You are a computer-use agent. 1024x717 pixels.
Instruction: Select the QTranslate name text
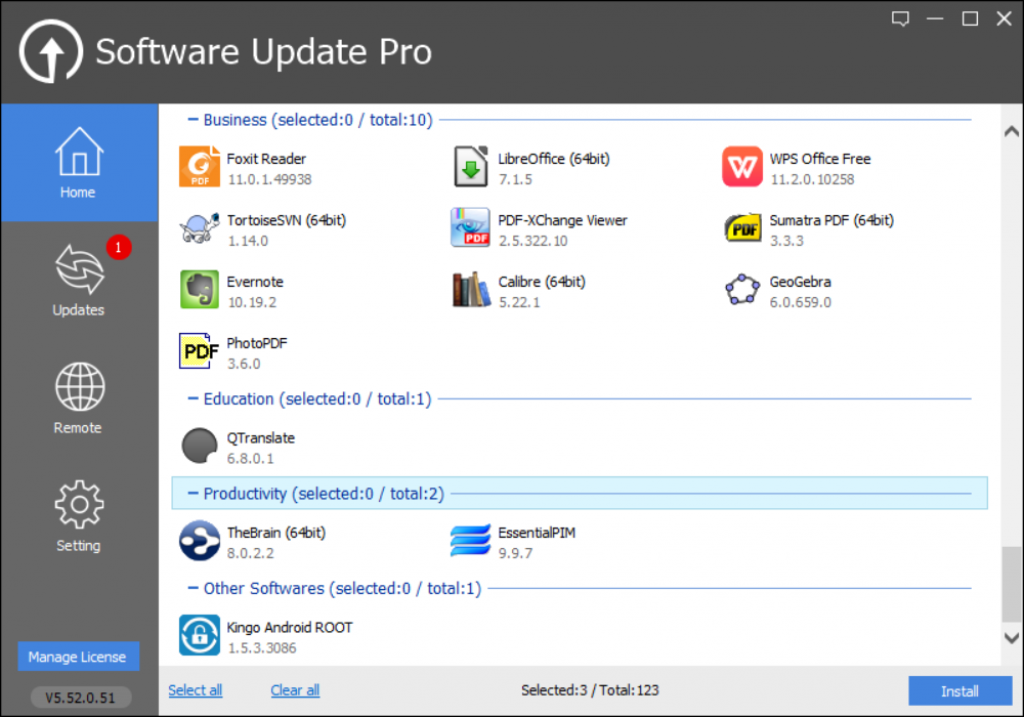tap(261, 438)
